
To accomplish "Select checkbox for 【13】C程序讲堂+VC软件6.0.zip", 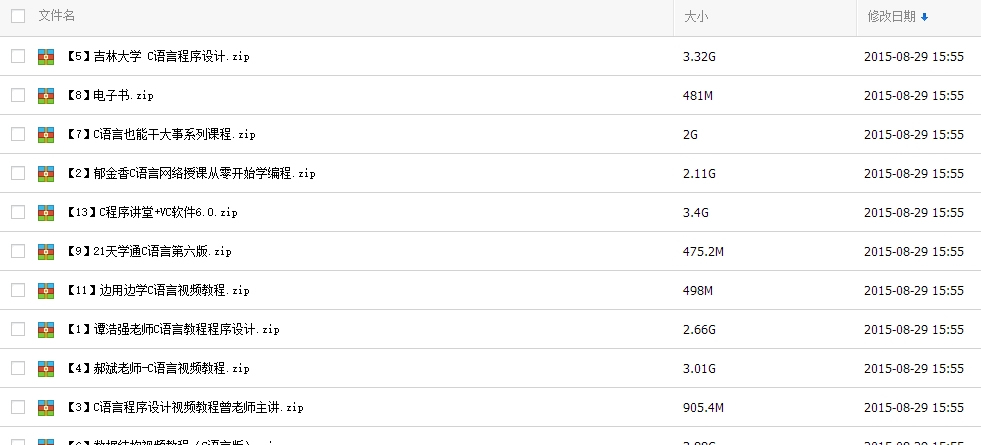I will point(18,213).
